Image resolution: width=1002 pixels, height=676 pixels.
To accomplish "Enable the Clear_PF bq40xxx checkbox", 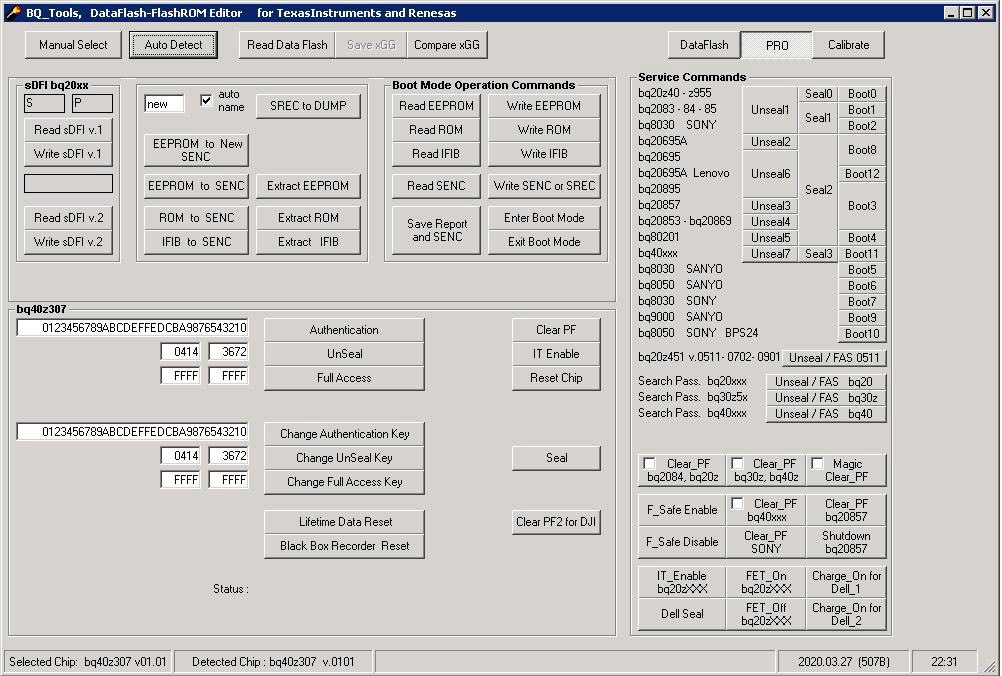I will [x=737, y=503].
